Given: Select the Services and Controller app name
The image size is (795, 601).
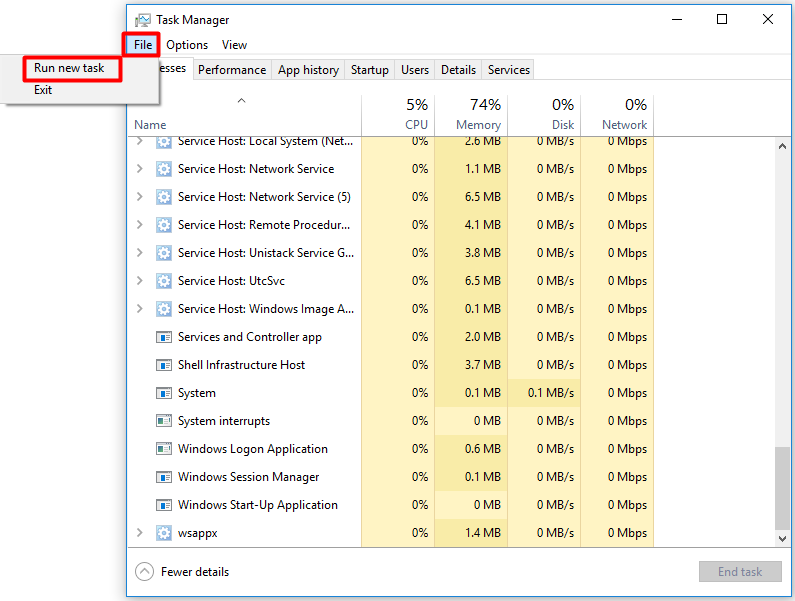Looking at the screenshot, I should click(x=250, y=337).
